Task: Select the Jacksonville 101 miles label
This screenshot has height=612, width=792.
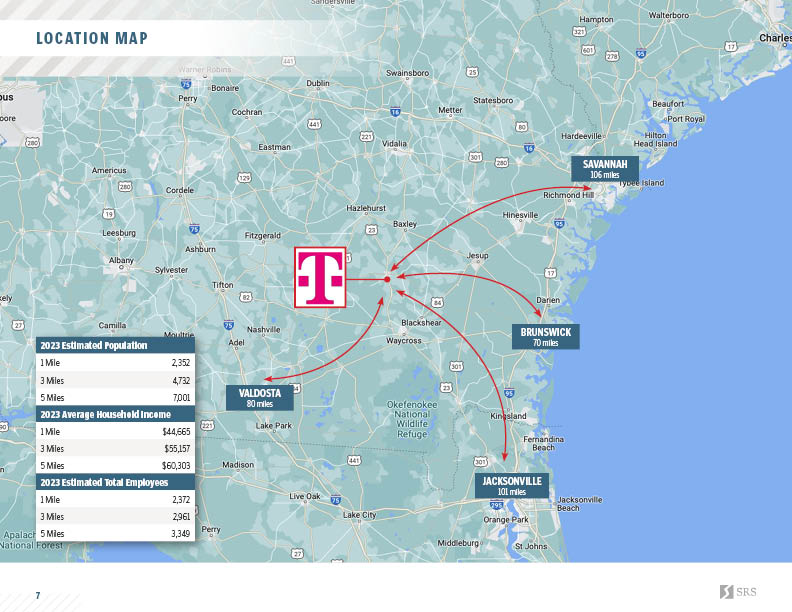Action: pos(512,486)
